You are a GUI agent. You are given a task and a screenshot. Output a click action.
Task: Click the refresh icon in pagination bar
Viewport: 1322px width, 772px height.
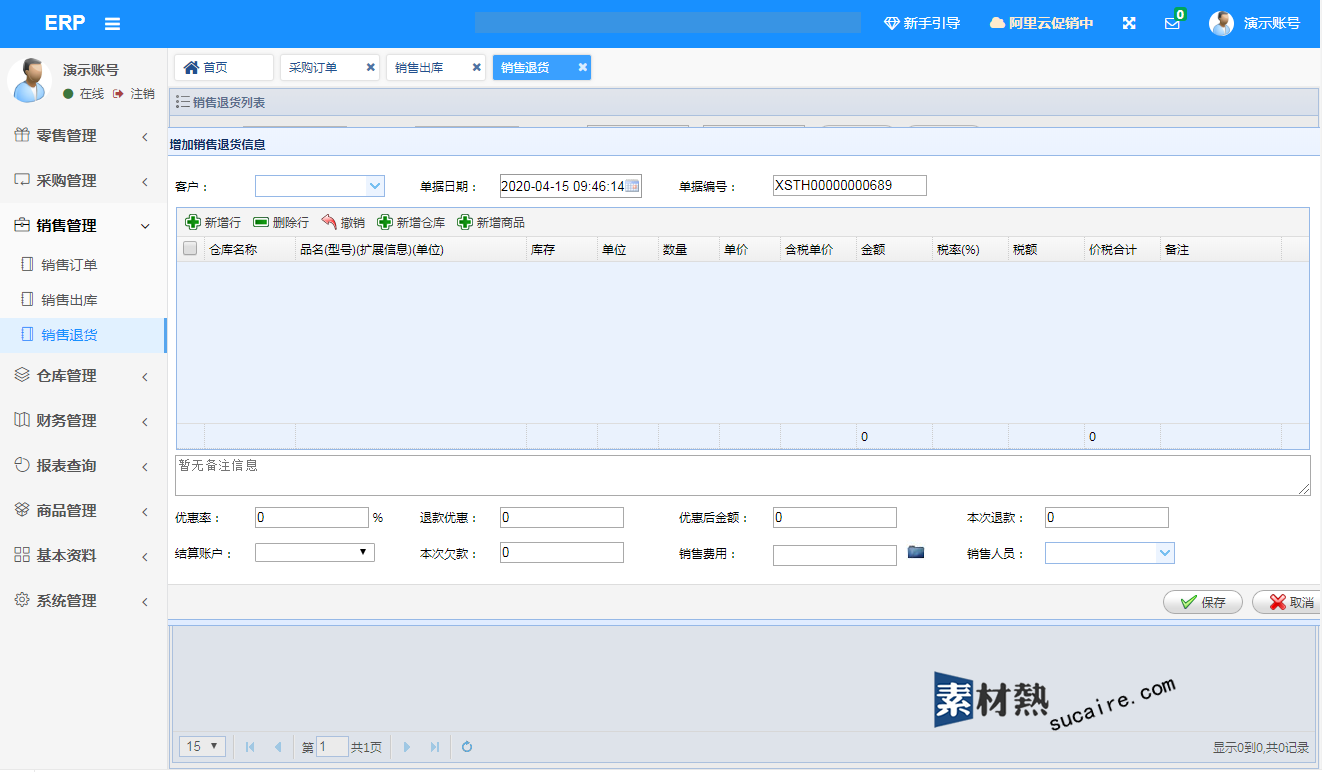pos(466,746)
